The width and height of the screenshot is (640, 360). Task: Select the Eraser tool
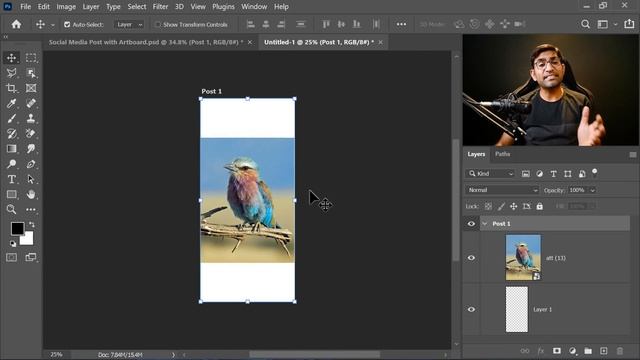click(31, 133)
